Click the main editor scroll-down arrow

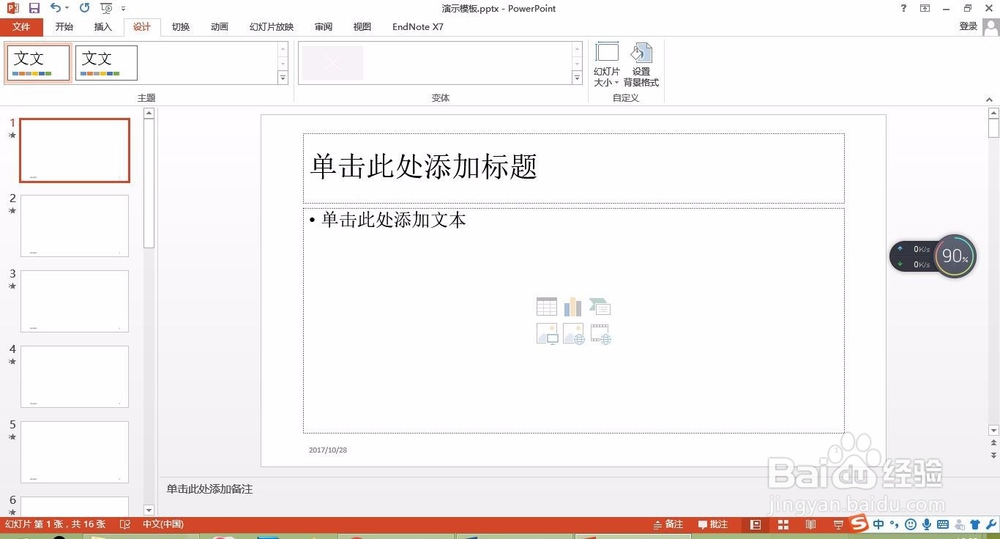click(x=993, y=431)
